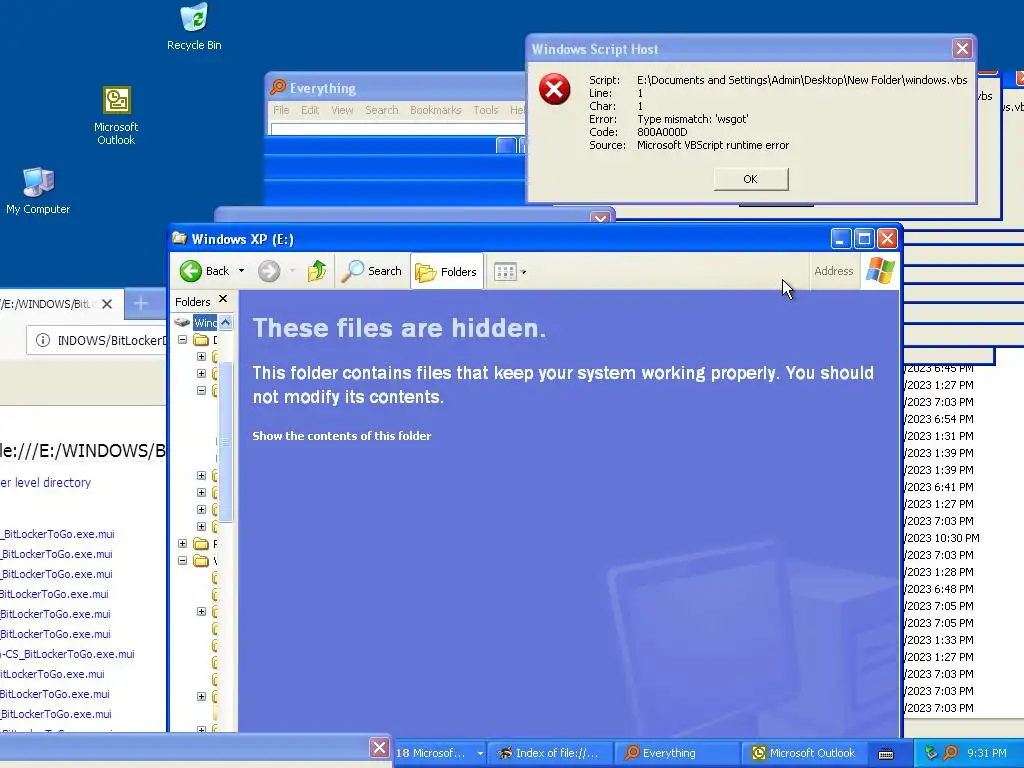Select the Windows XP drive in folder tree
This screenshot has height=768, width=1024.
point(204,322)
